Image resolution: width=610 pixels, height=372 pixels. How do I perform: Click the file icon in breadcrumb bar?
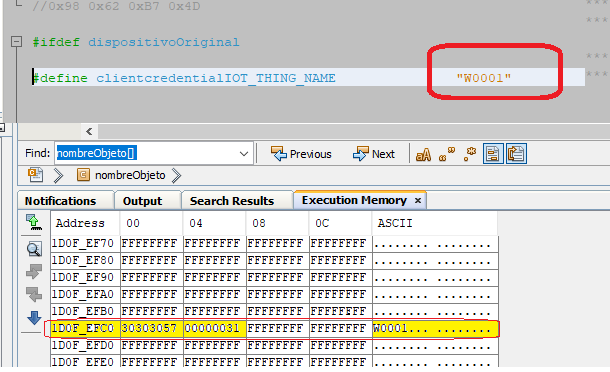click(35, 175)
